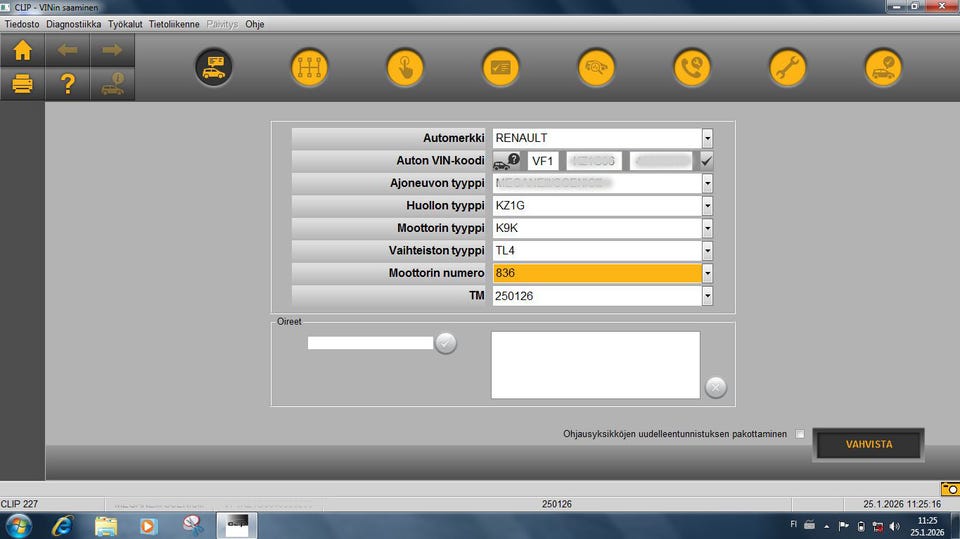Open the Diagnostiikka menu
The width and height of the screenshot is (960, 539).
point(73,24)
